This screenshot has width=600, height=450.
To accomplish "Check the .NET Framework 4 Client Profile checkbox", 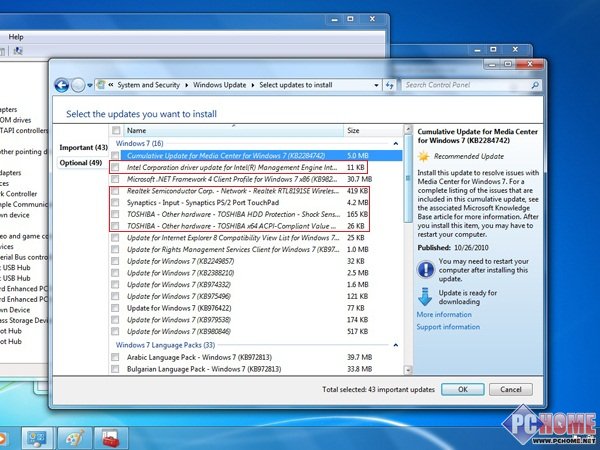I will click(115, 179).
